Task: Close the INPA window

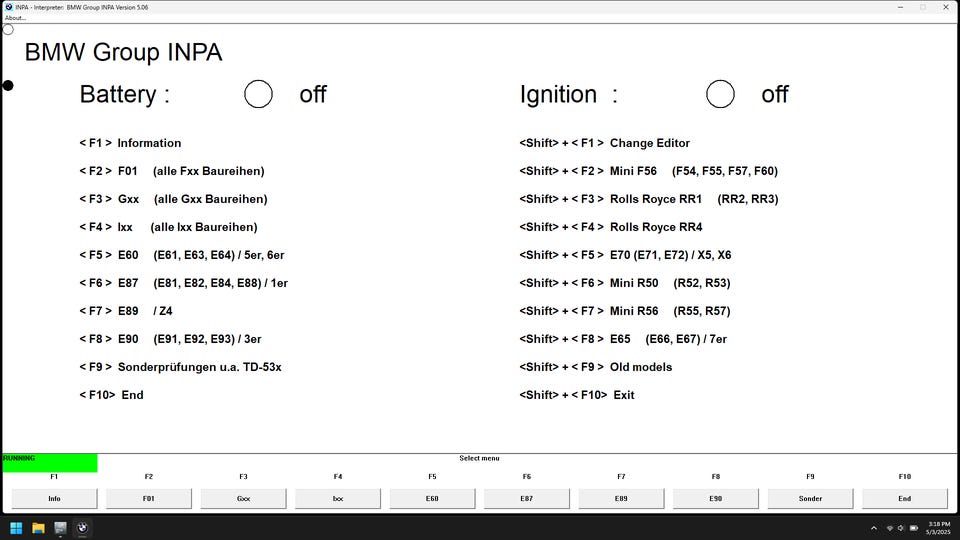Action: pos(946,7)
